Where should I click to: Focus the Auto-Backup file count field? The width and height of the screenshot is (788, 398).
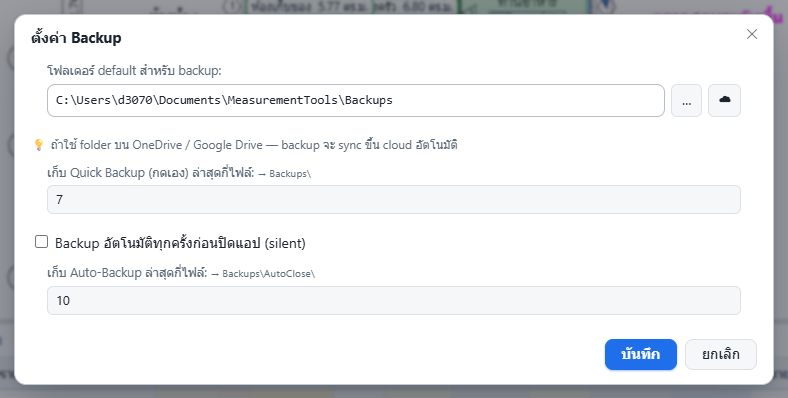[x=393, y=301]
